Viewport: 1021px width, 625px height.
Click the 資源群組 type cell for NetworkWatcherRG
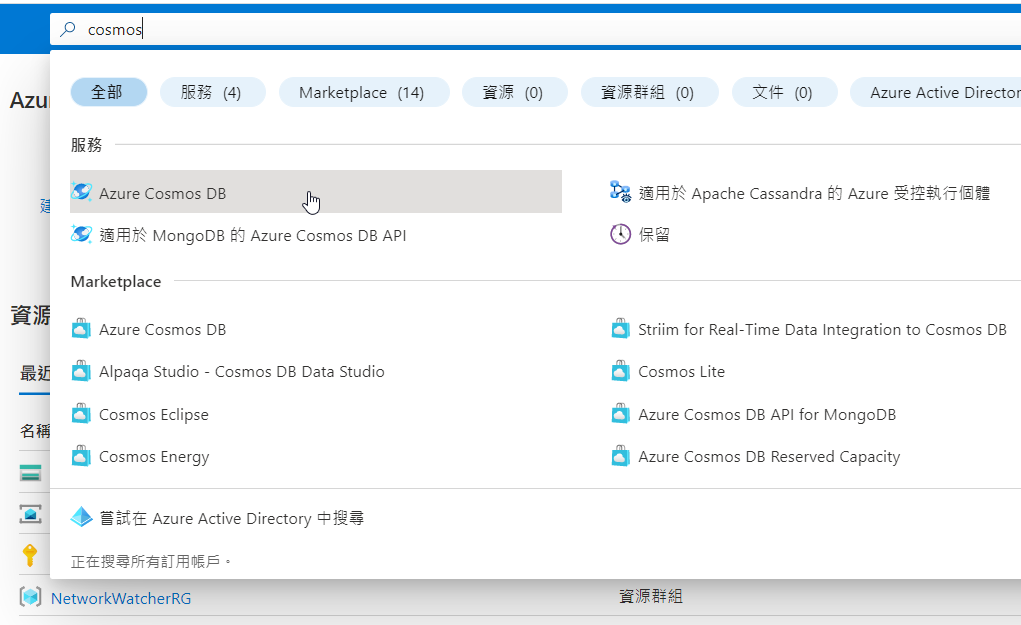(x=650, y=596)
